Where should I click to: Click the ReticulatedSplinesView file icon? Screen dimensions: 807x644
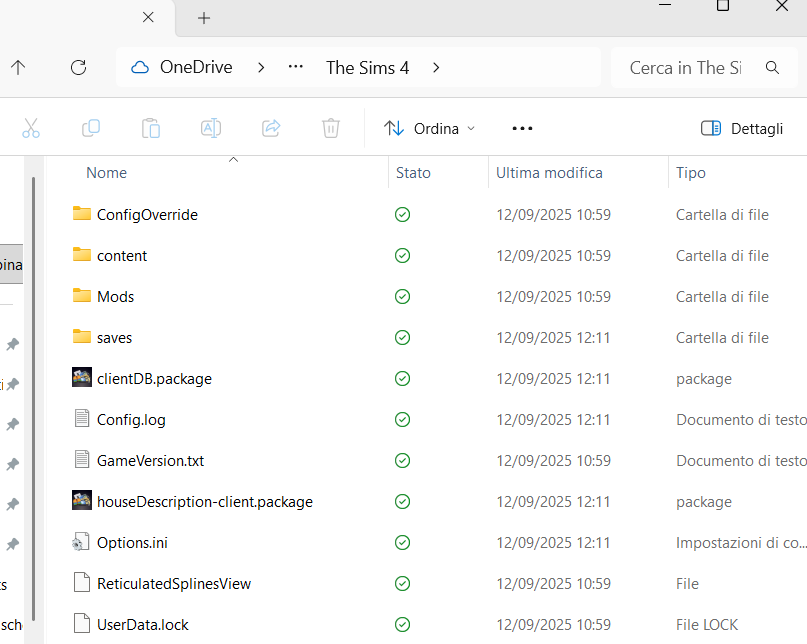point(82,583)
